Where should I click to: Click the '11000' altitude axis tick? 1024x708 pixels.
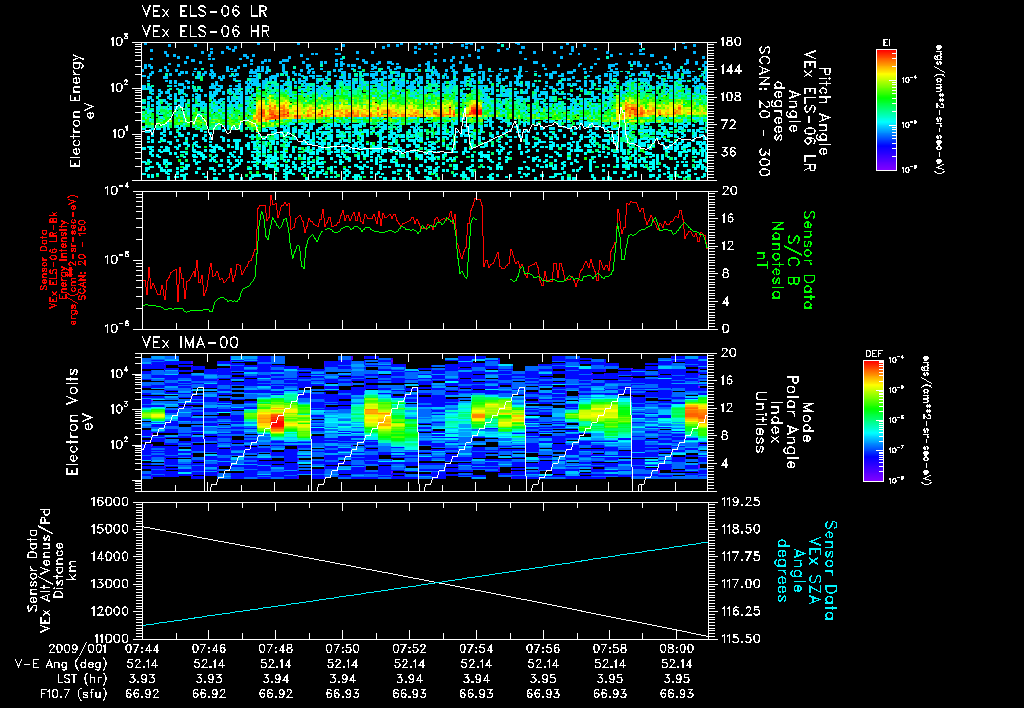click(x=112, y=638)
